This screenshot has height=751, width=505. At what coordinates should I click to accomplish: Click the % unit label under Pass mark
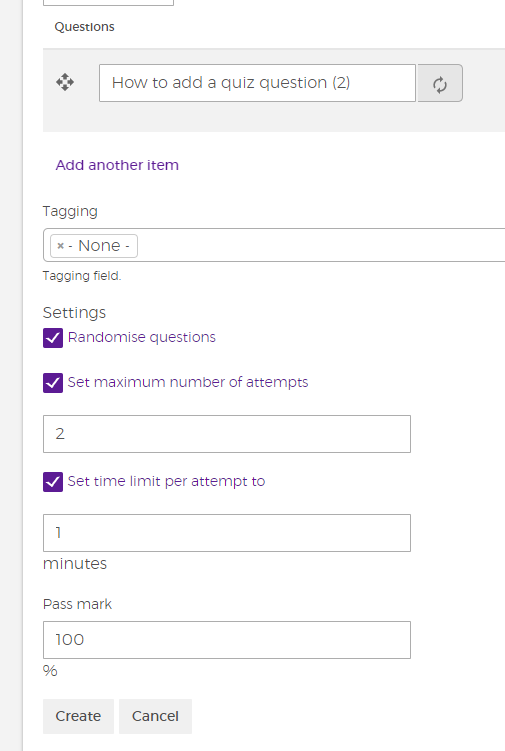pos(50,671)
